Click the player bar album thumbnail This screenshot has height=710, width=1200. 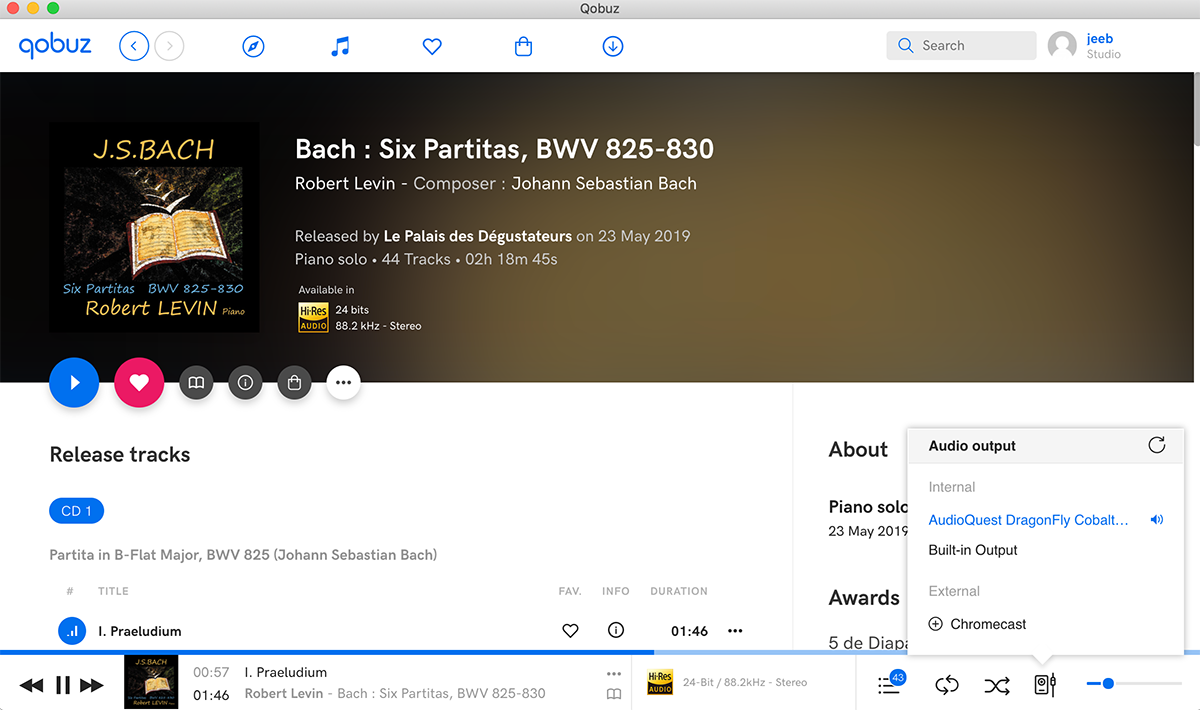point(151,682)
